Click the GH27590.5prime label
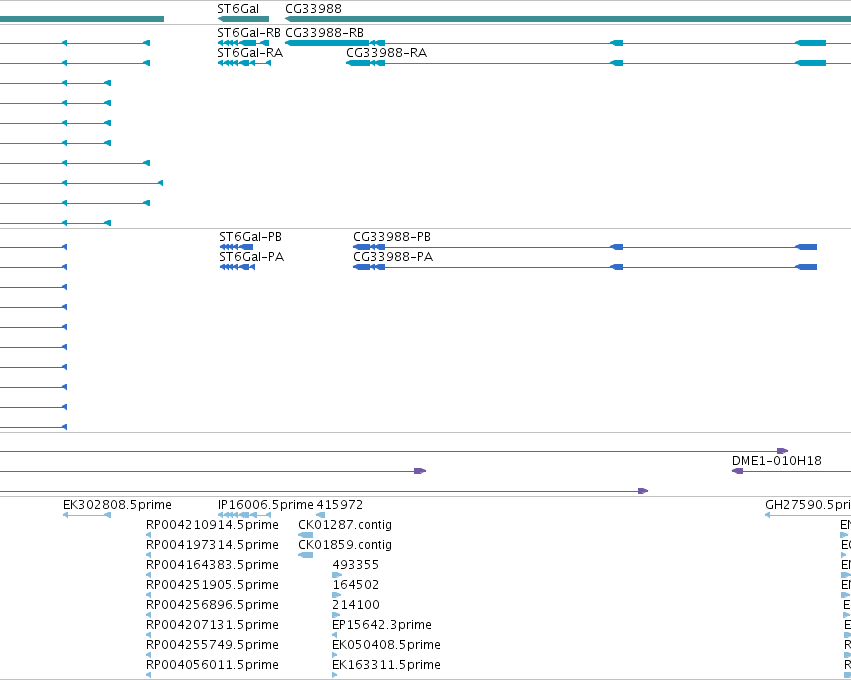851x680 pixels. click(808, 505)
